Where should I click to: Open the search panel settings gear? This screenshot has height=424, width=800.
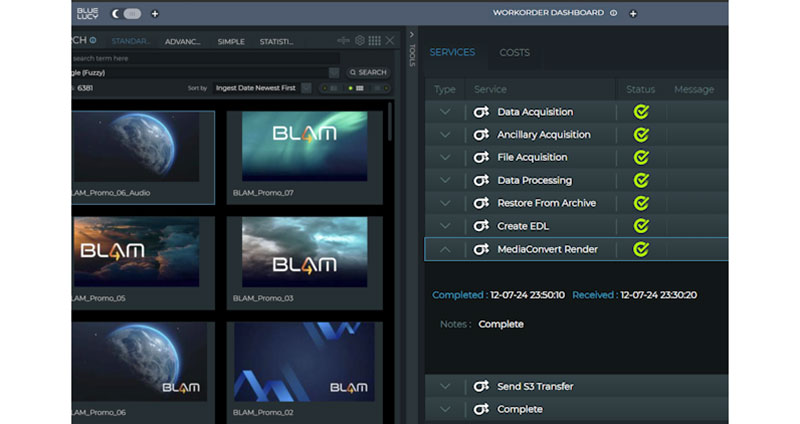tap(359, 41)
